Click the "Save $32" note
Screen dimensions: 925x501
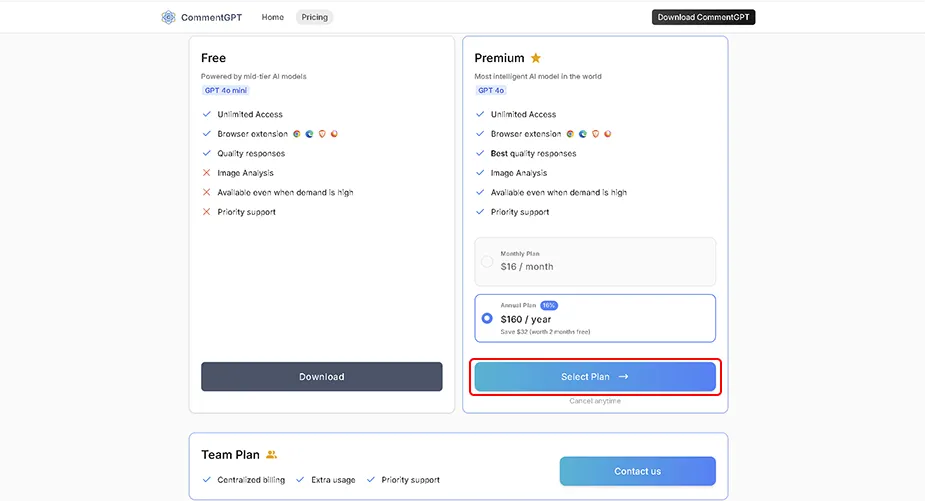pos(545,332)
